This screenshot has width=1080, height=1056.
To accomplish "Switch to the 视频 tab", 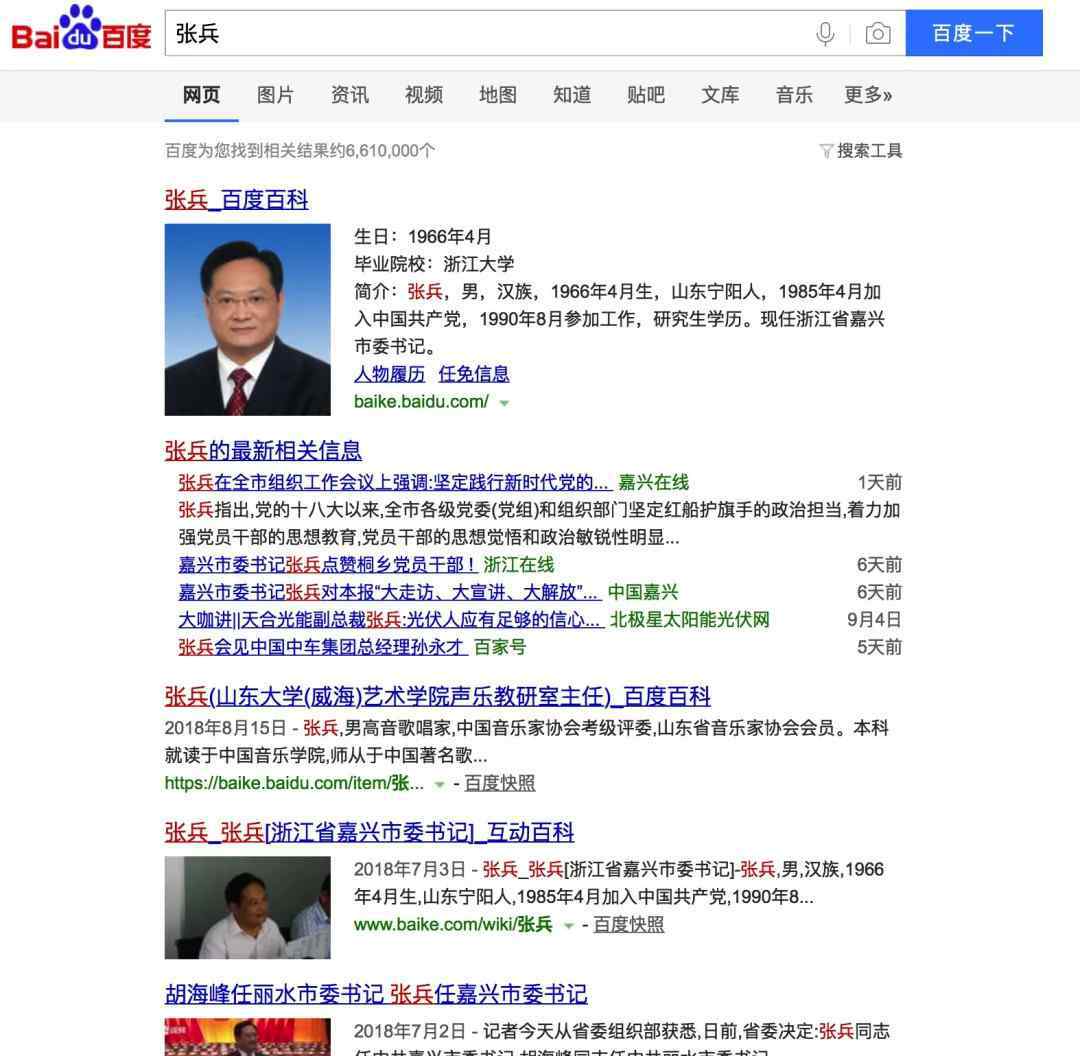I will pos(424,94).
